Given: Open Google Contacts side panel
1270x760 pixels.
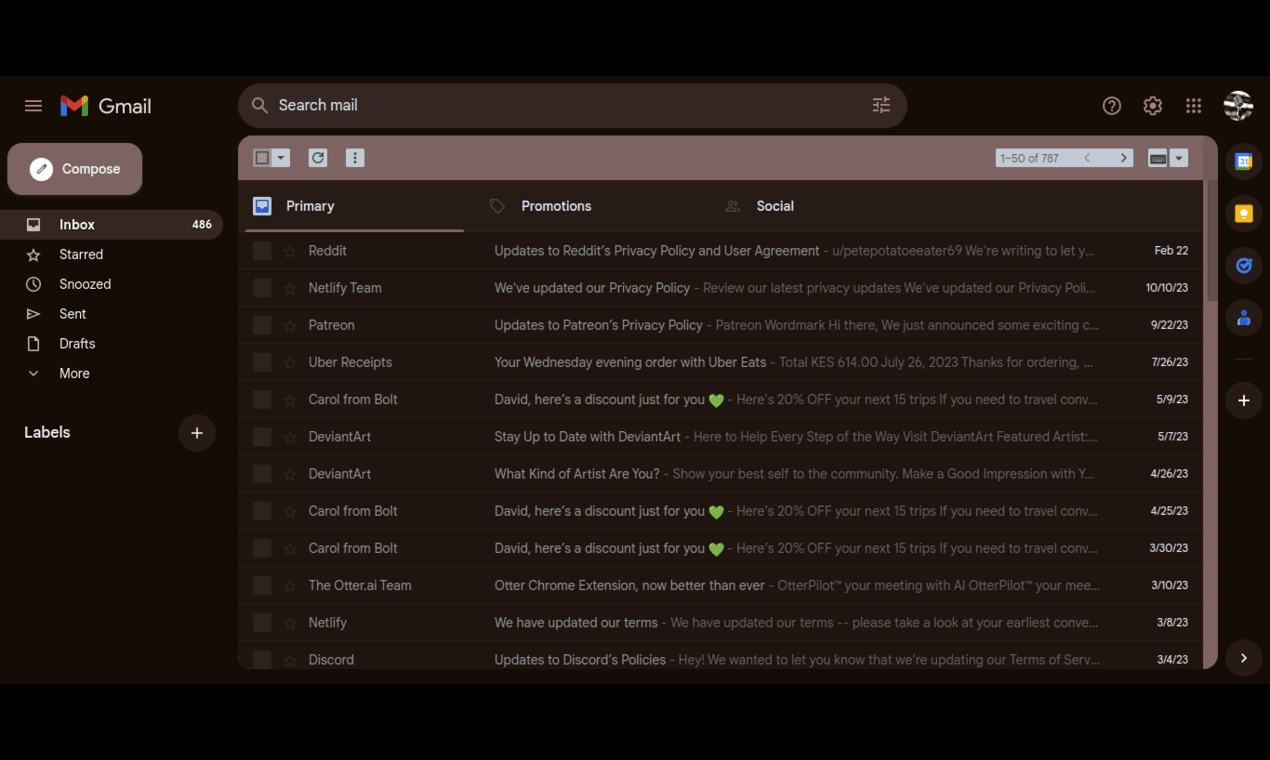Looking at the screenshot, I should (1244, 318).
